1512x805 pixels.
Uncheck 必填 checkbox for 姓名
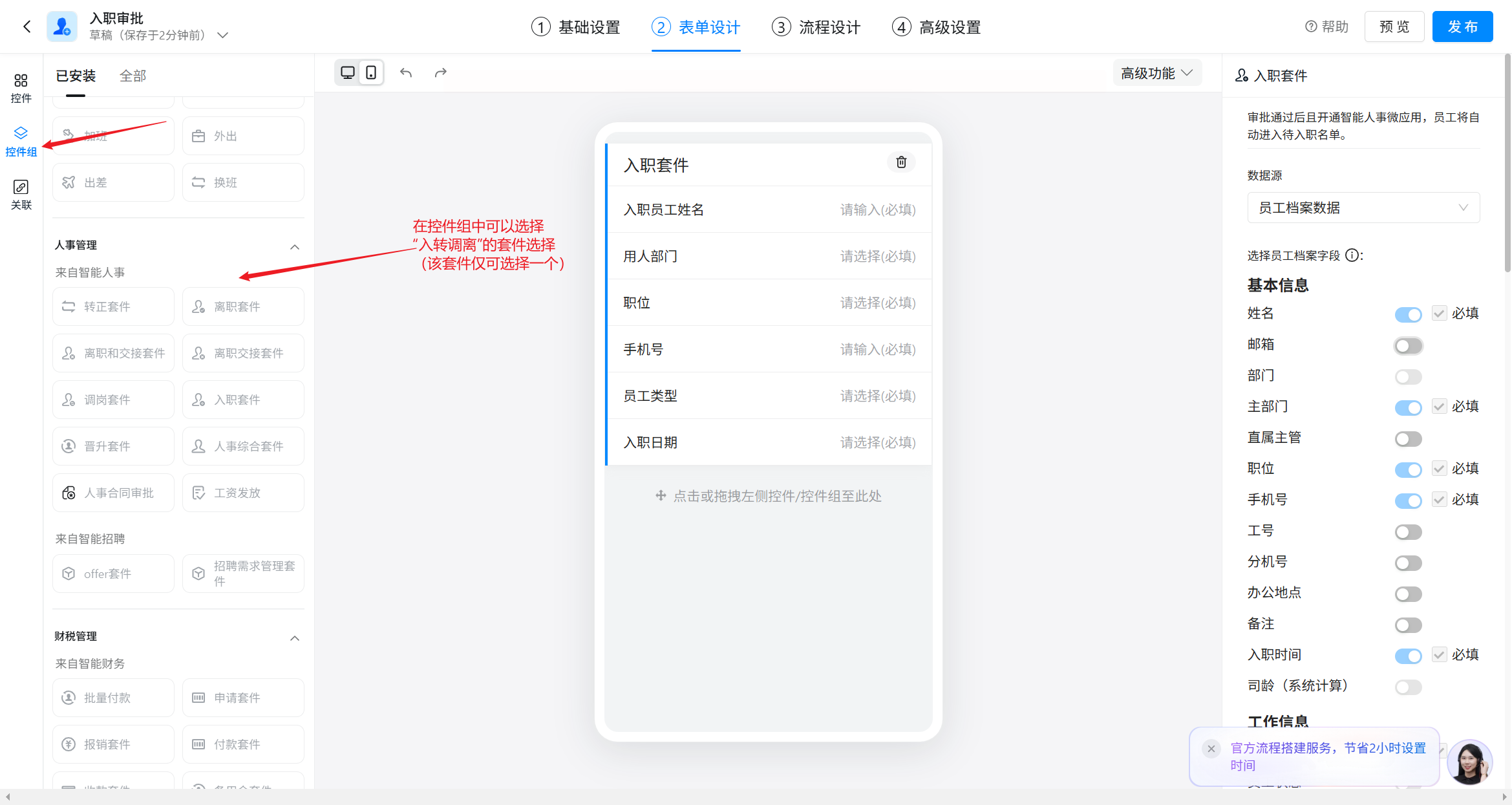click(1439, 314)
